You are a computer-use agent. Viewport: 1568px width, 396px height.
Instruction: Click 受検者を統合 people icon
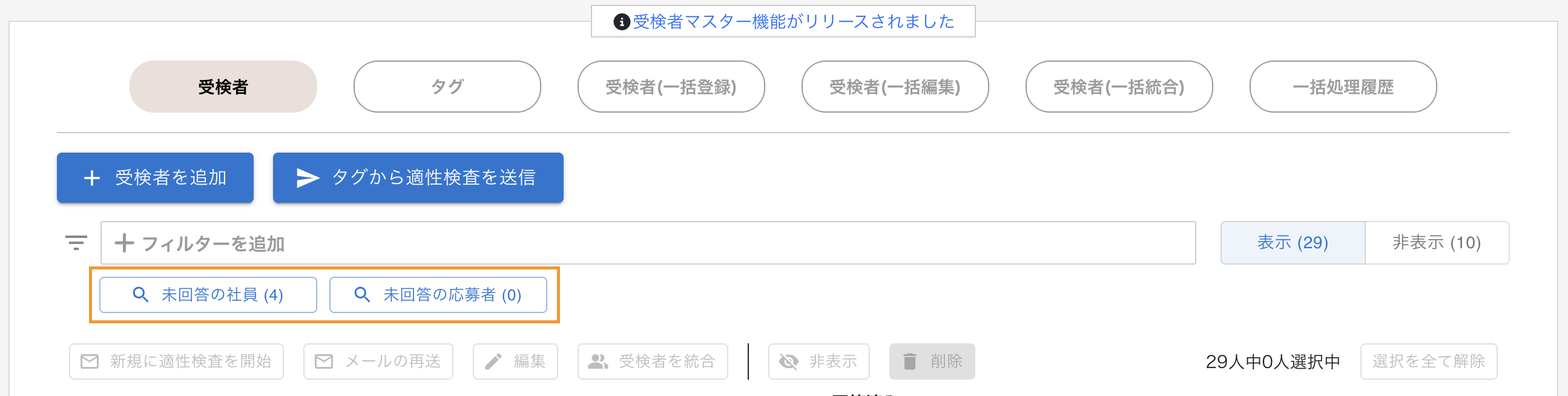tap(598, 362)
